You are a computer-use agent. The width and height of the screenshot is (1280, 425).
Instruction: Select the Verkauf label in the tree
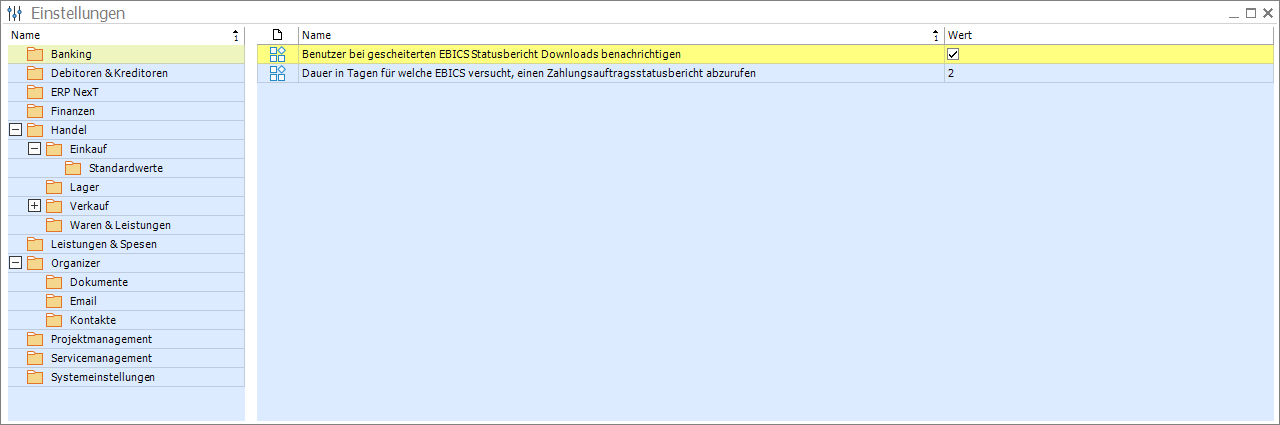pyautogui.click(x=89, y=206)
